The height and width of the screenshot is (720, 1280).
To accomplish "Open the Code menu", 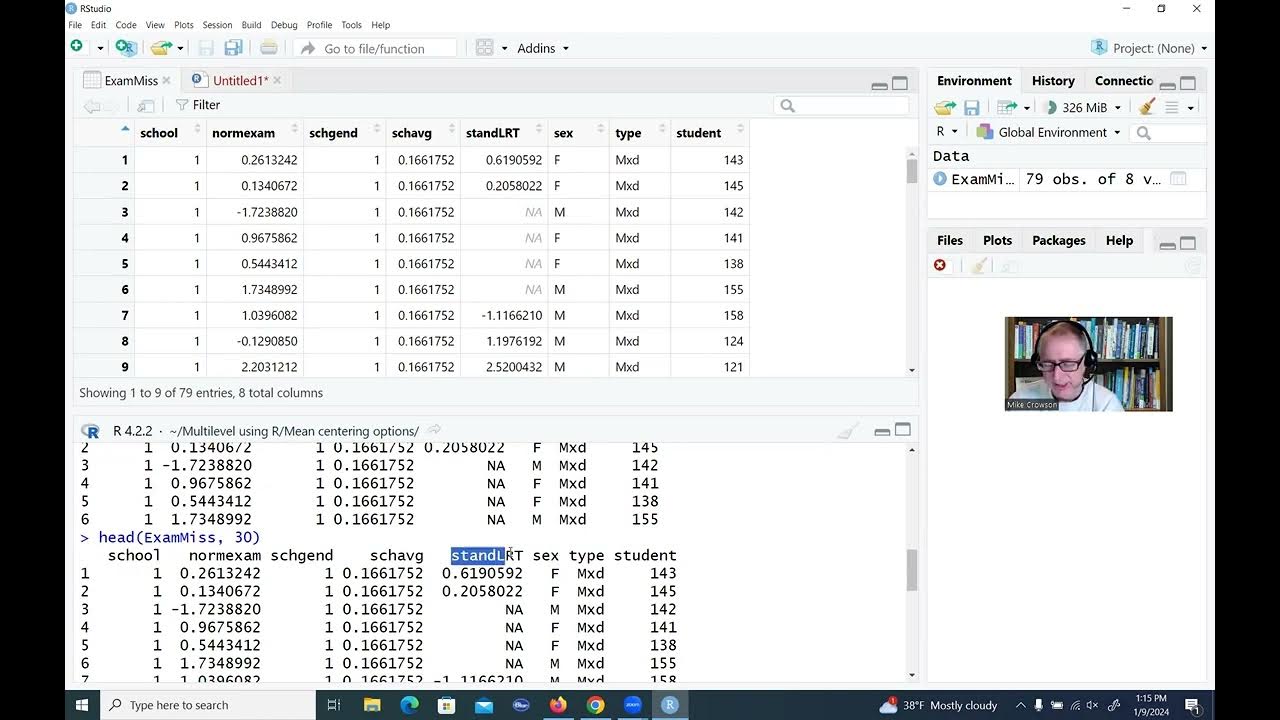I will 126,25.
